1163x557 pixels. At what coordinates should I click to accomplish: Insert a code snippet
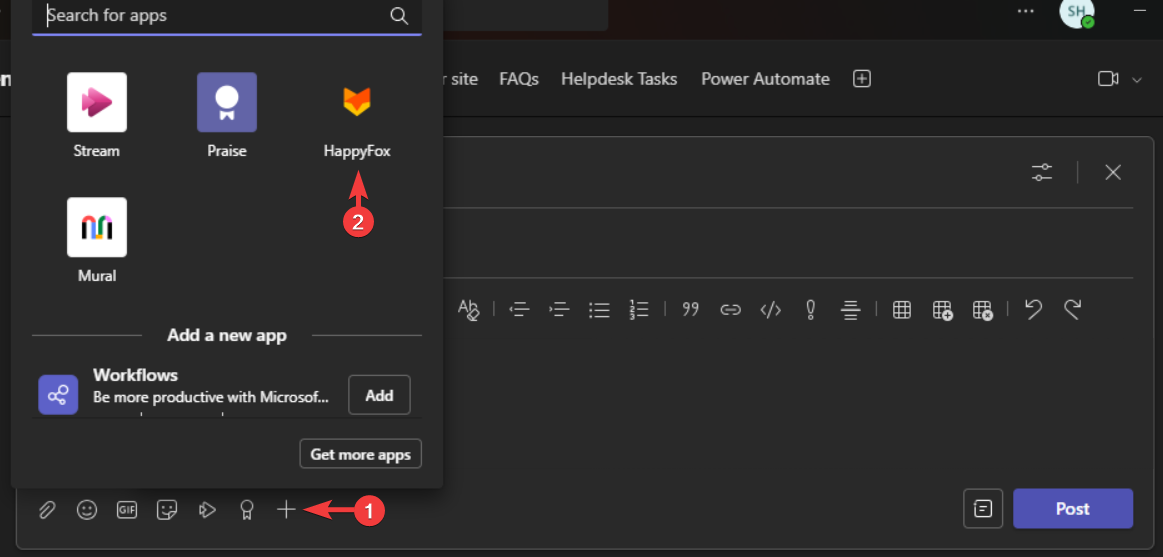point(771,309)
